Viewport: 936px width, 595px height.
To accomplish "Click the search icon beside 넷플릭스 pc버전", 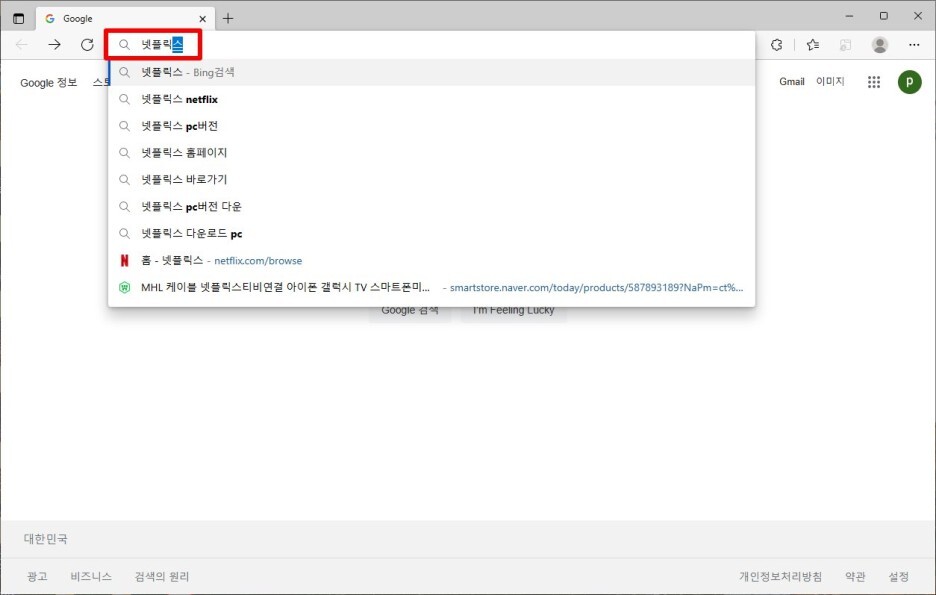I will [124, 126].
